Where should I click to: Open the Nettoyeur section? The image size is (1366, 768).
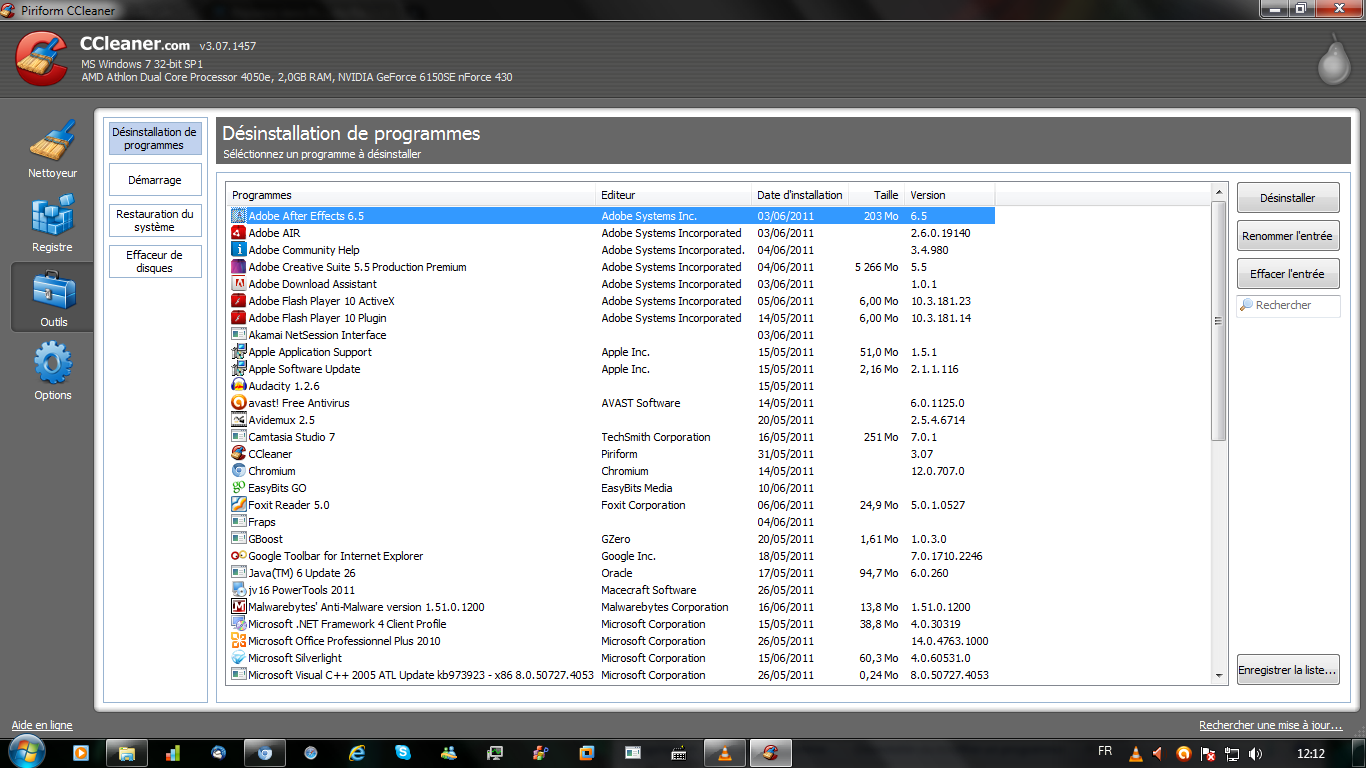52,149
